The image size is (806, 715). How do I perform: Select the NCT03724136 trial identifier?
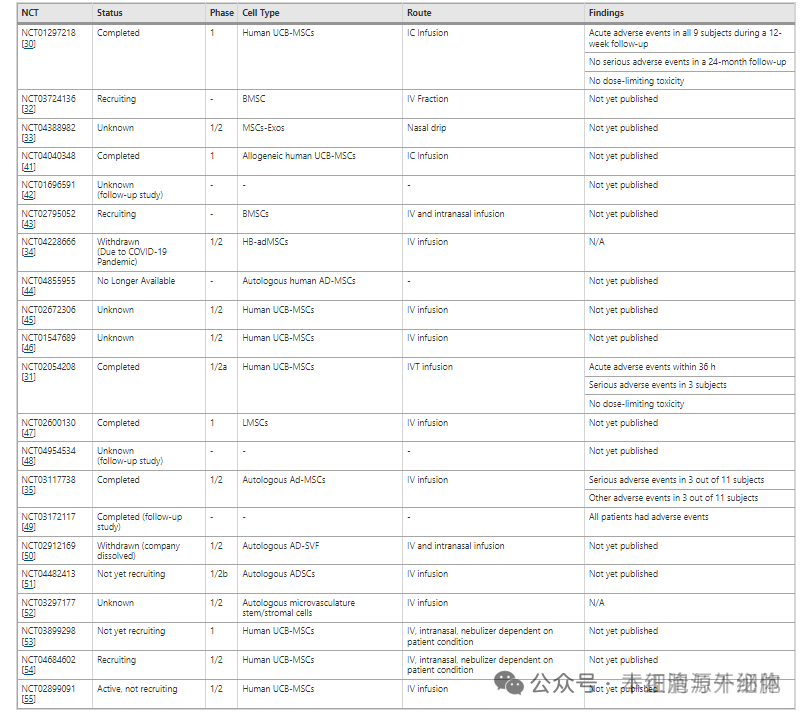(48, 99)
